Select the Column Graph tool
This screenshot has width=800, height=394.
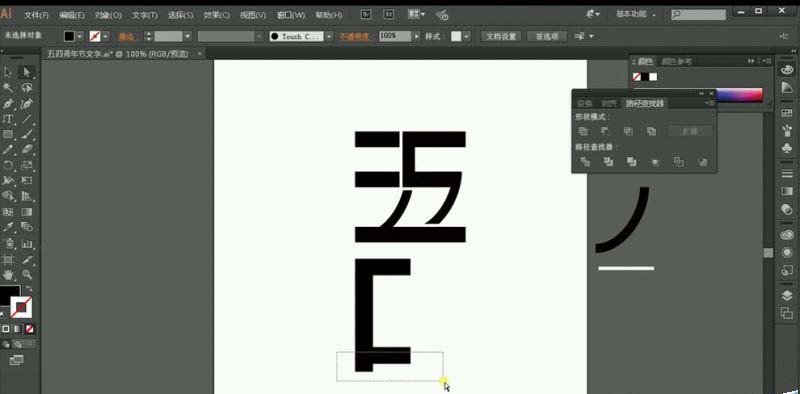click(27, 243)
